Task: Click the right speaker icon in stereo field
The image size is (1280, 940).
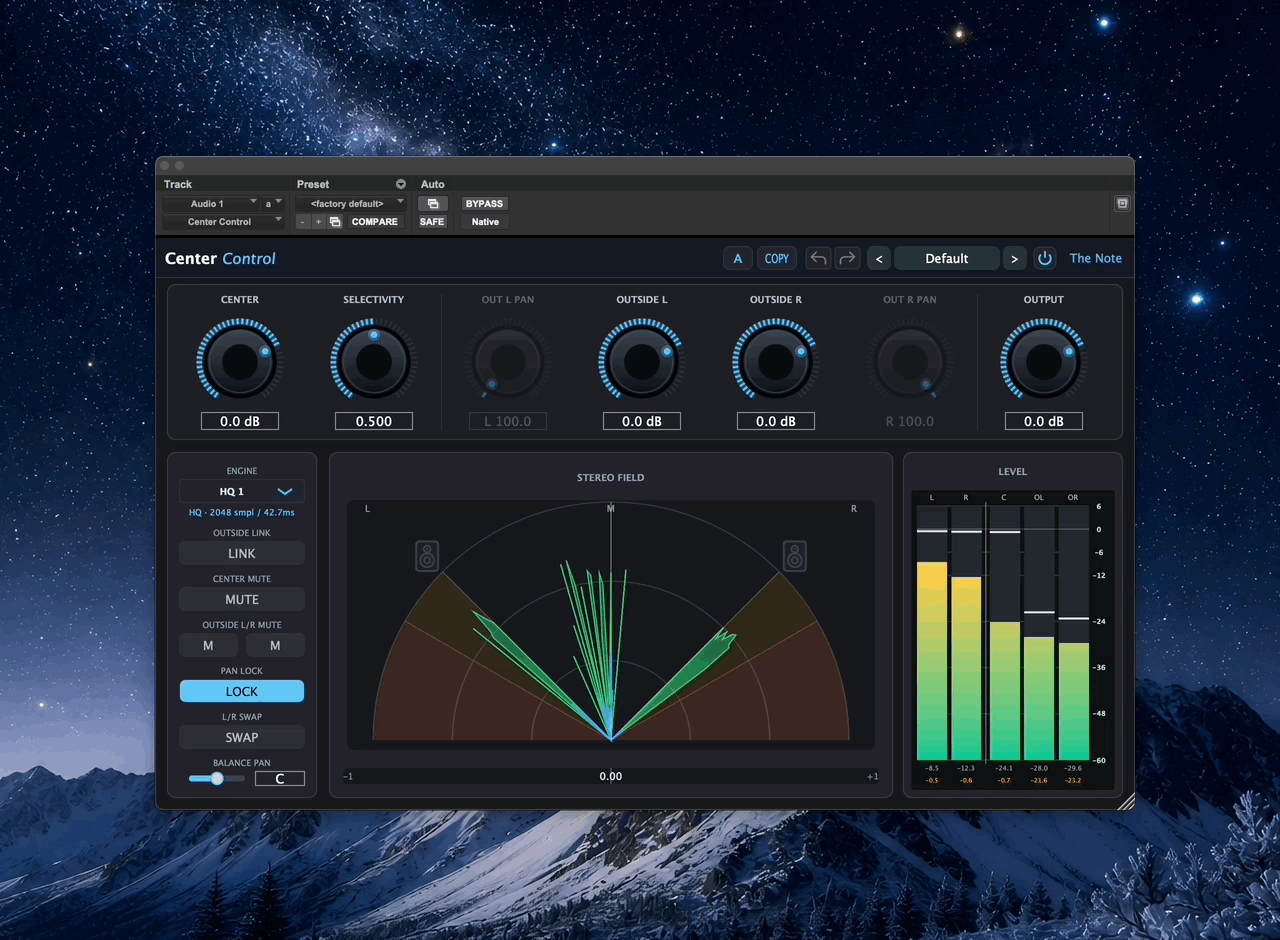Action: tap(795, 556)
